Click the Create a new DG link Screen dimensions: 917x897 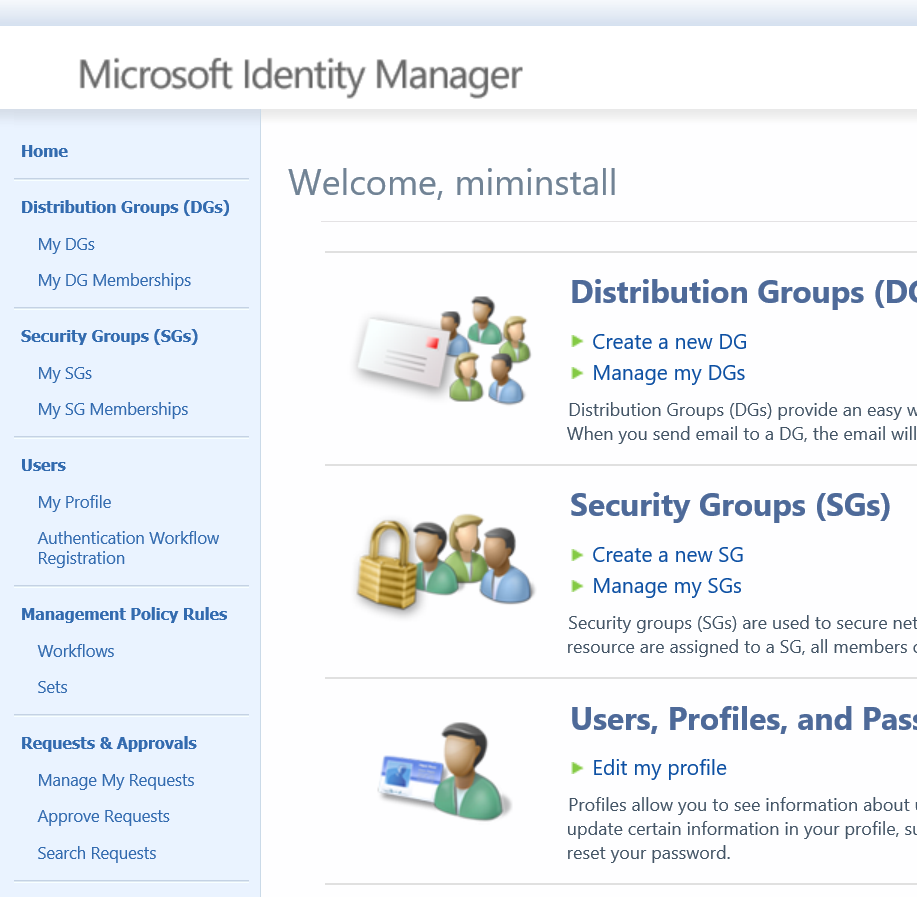pyautogui.click(x=669, y=341)
